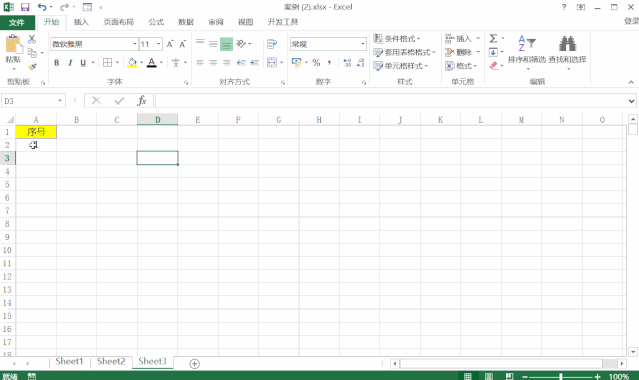Open the Format cells menu
Screen dimensions: 639x380
(x=461, y=66)
